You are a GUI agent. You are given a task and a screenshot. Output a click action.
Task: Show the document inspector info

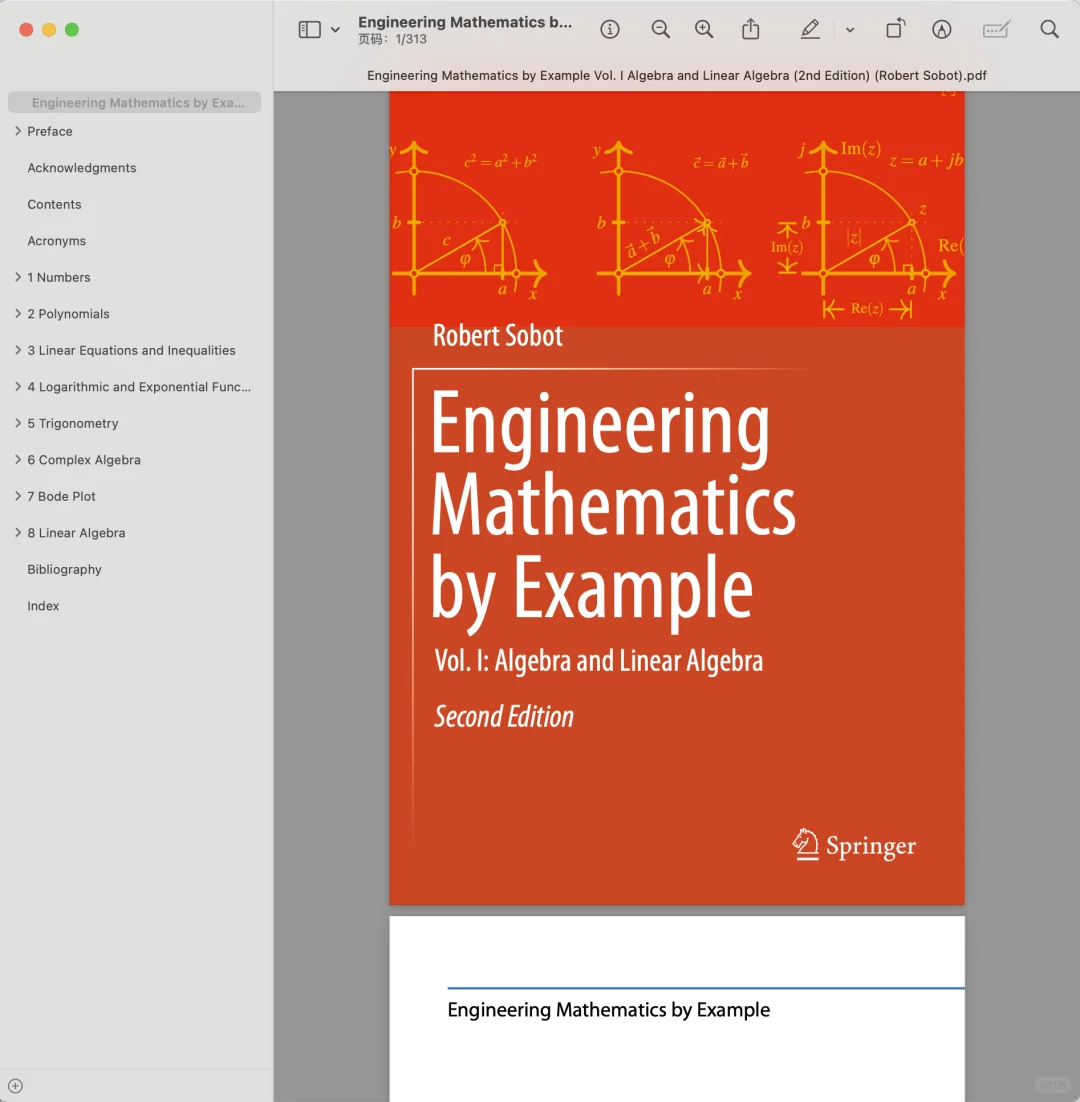[x=610, y=30]
